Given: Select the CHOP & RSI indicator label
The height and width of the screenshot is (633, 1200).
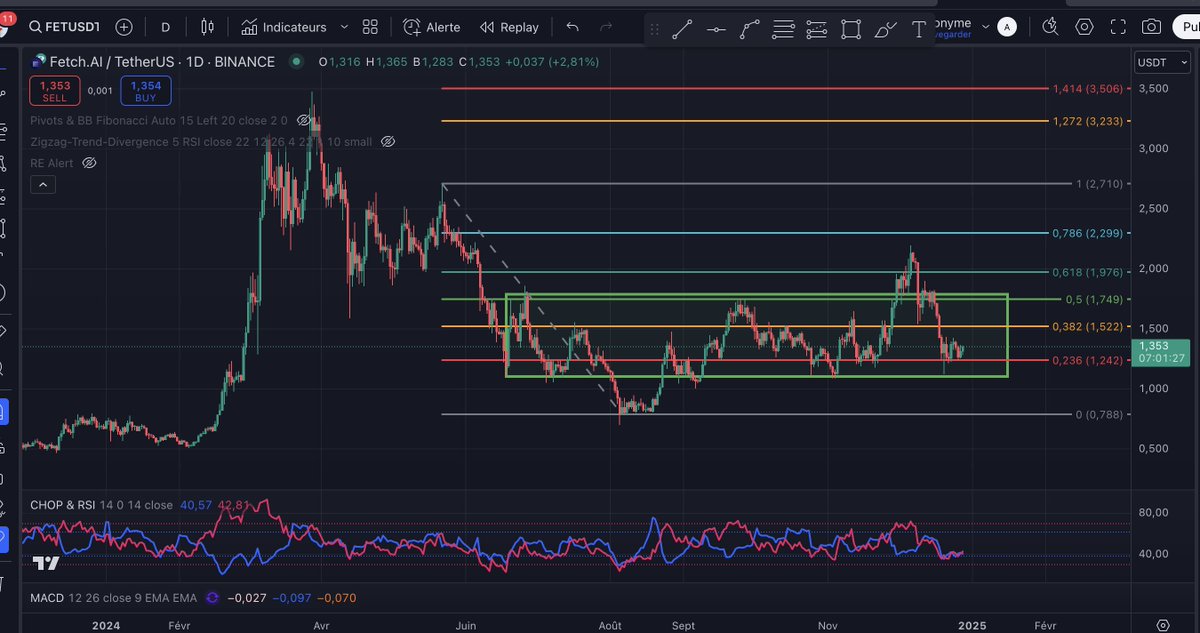Looking at the screenshot, I should (64, 506).
